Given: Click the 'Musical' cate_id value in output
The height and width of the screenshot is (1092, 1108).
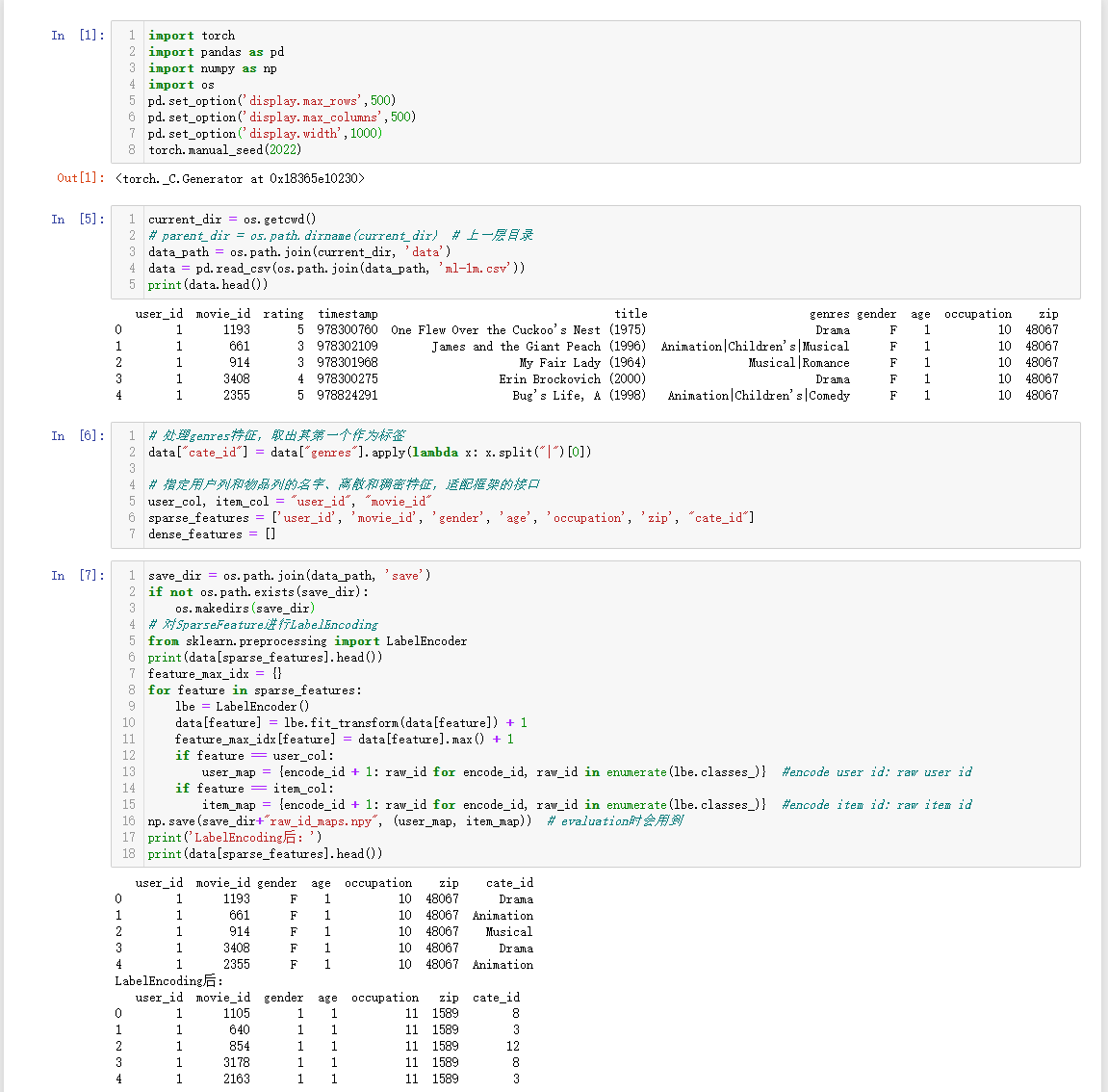Looking at the screenshot, I should tap(509, 931).
